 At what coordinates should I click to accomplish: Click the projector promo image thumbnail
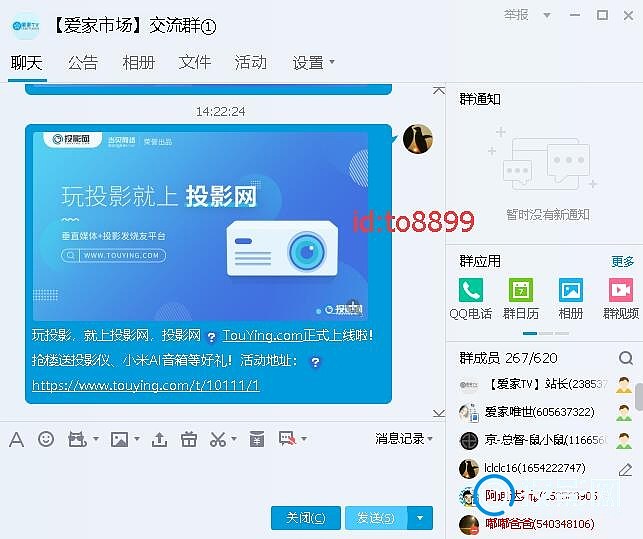click(200, 225)
